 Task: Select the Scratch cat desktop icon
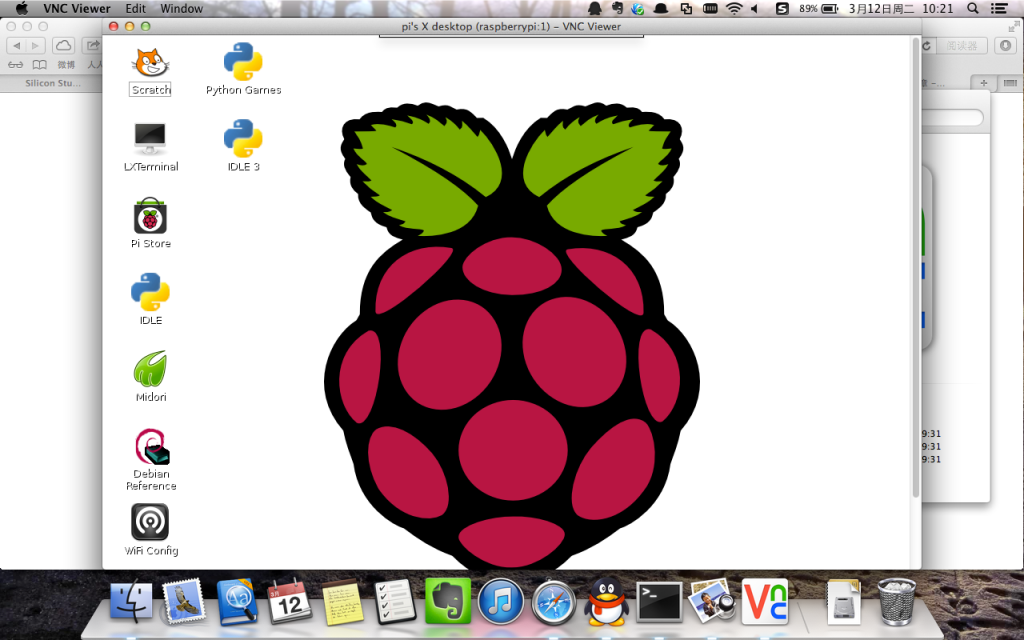tap(150, 63)
